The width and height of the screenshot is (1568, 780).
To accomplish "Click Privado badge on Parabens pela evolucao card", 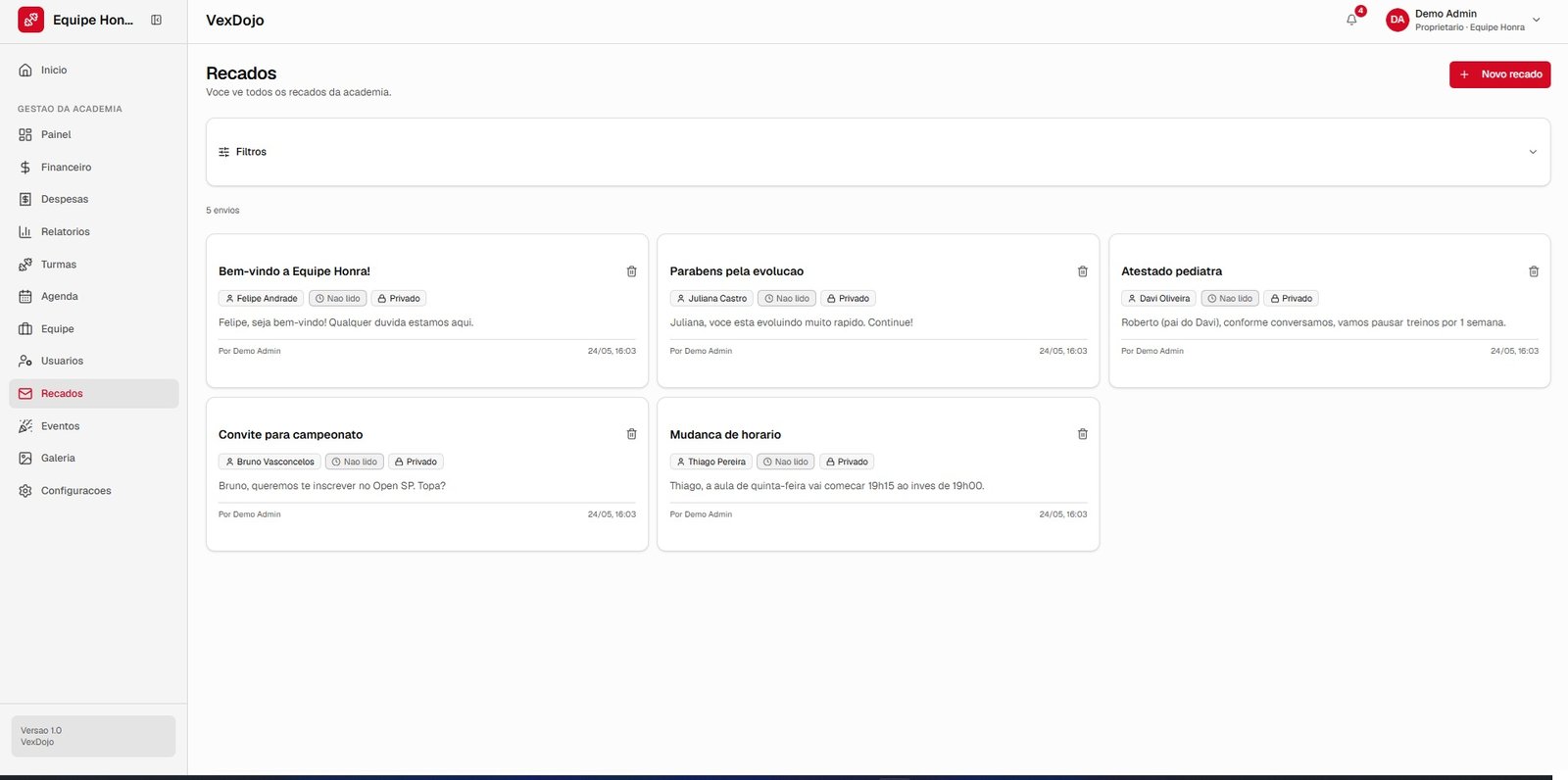I will [849, 299].
